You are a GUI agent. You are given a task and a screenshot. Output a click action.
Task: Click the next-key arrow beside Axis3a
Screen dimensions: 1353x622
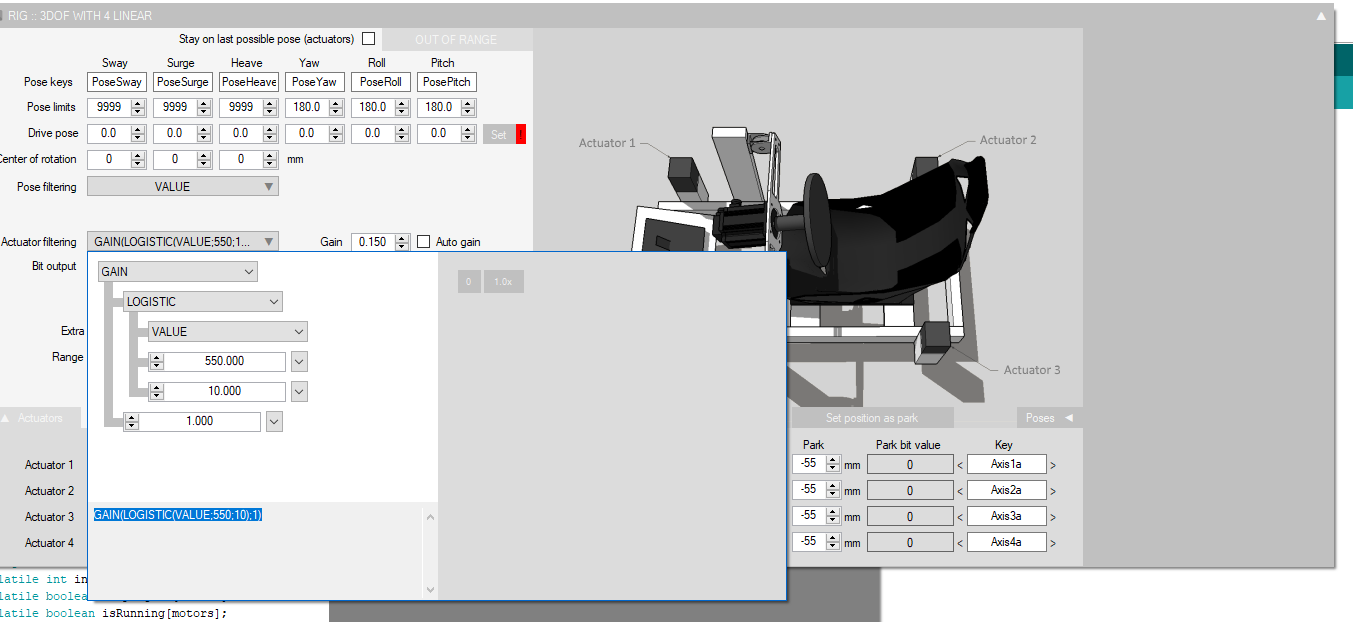[1053, 517]
